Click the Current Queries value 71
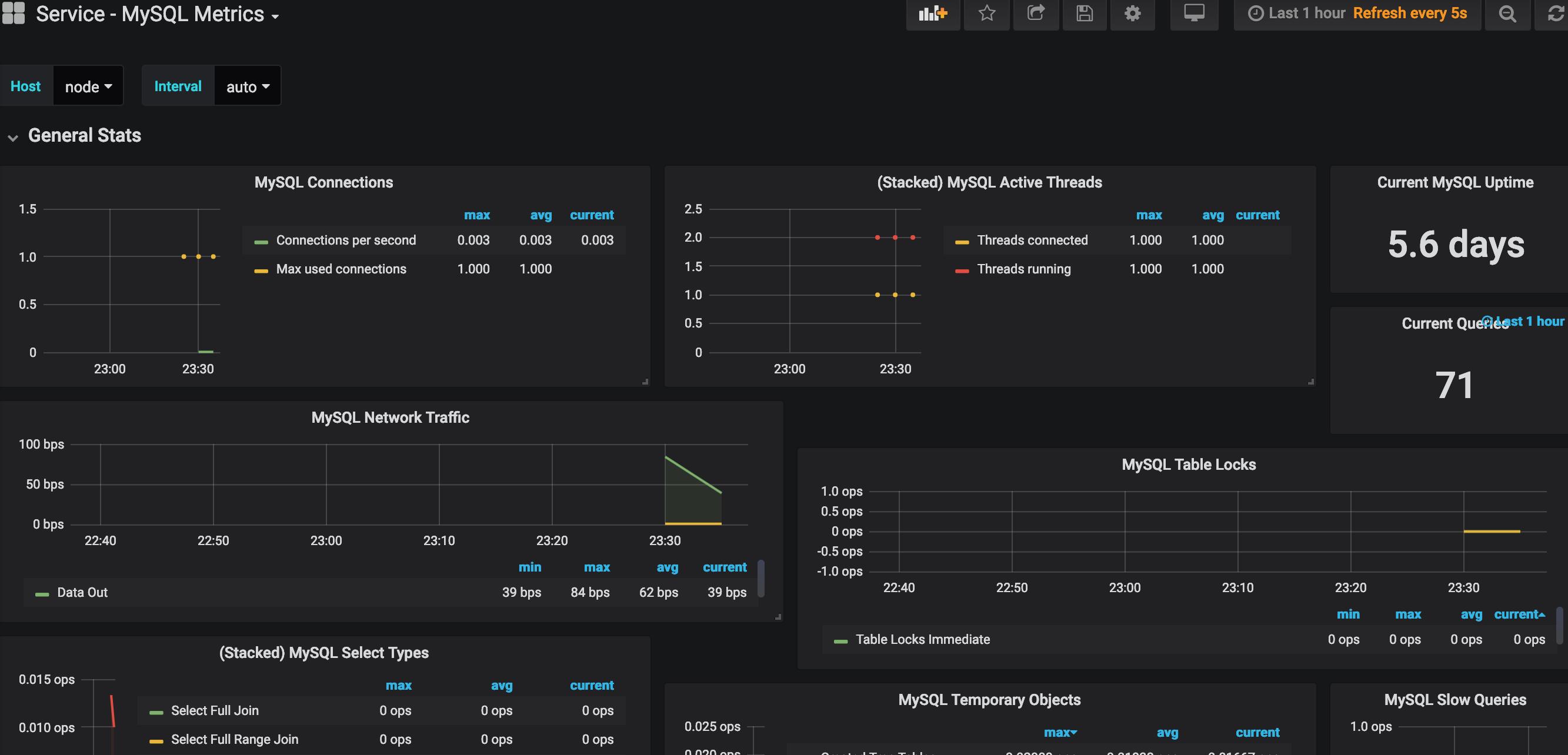 point(1454,385)
